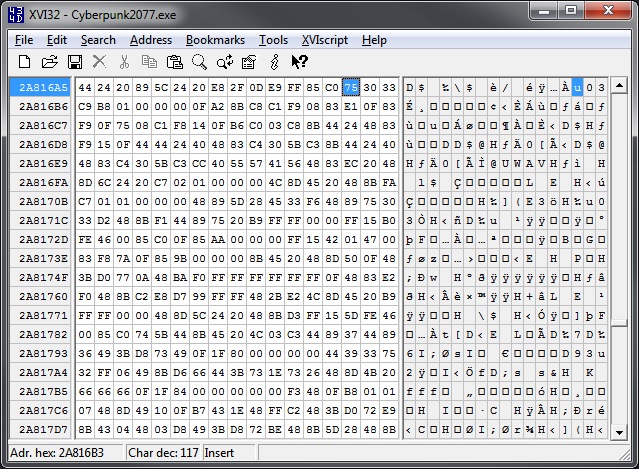Click the Replace toolbar icon
Screen dimensions: 639x469
pyautogui.click(x=225, y=62)
